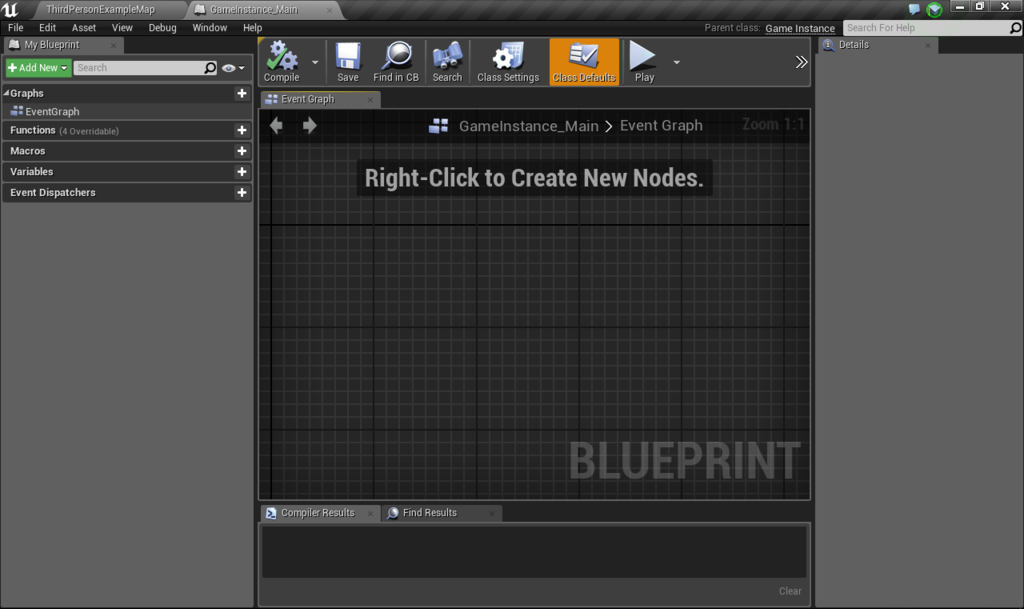Open Game Instance parent class link
The width and height of the screenshot is (1024, 609).
coord(800,28)
